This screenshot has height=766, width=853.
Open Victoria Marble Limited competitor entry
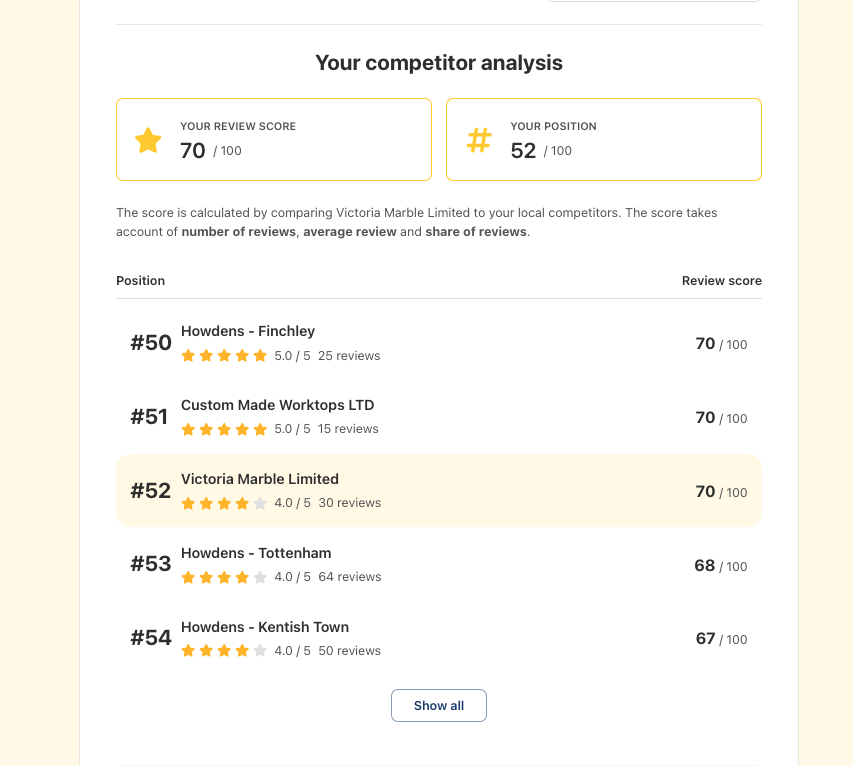[260, 479]
